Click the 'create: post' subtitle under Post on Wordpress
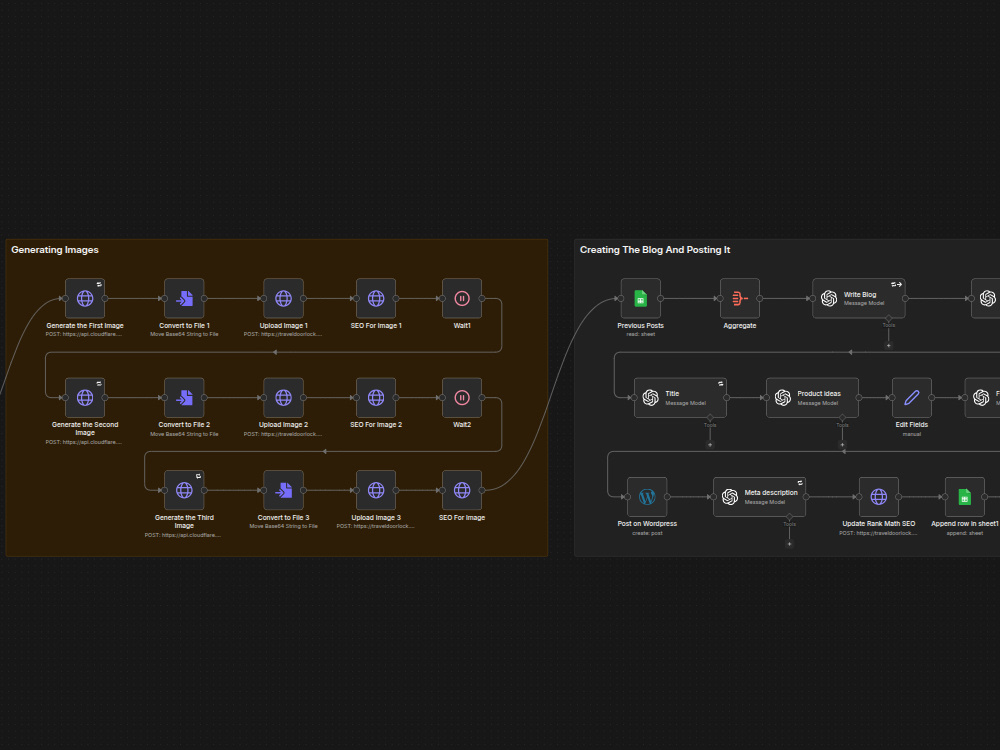The width and height of the screenshot is (1000, 750). 647,533
